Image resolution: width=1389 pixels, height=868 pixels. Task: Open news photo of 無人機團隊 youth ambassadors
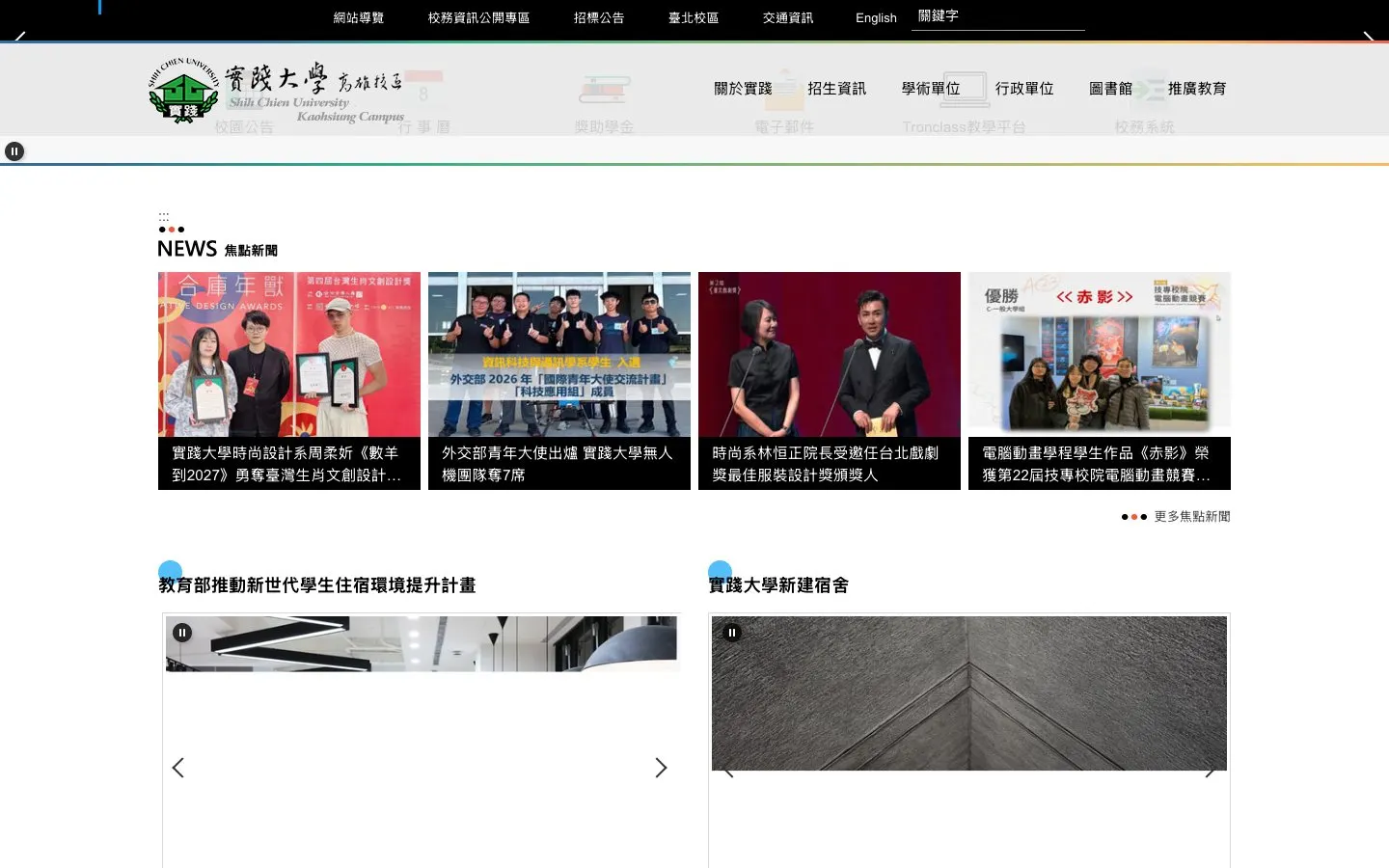559,354
